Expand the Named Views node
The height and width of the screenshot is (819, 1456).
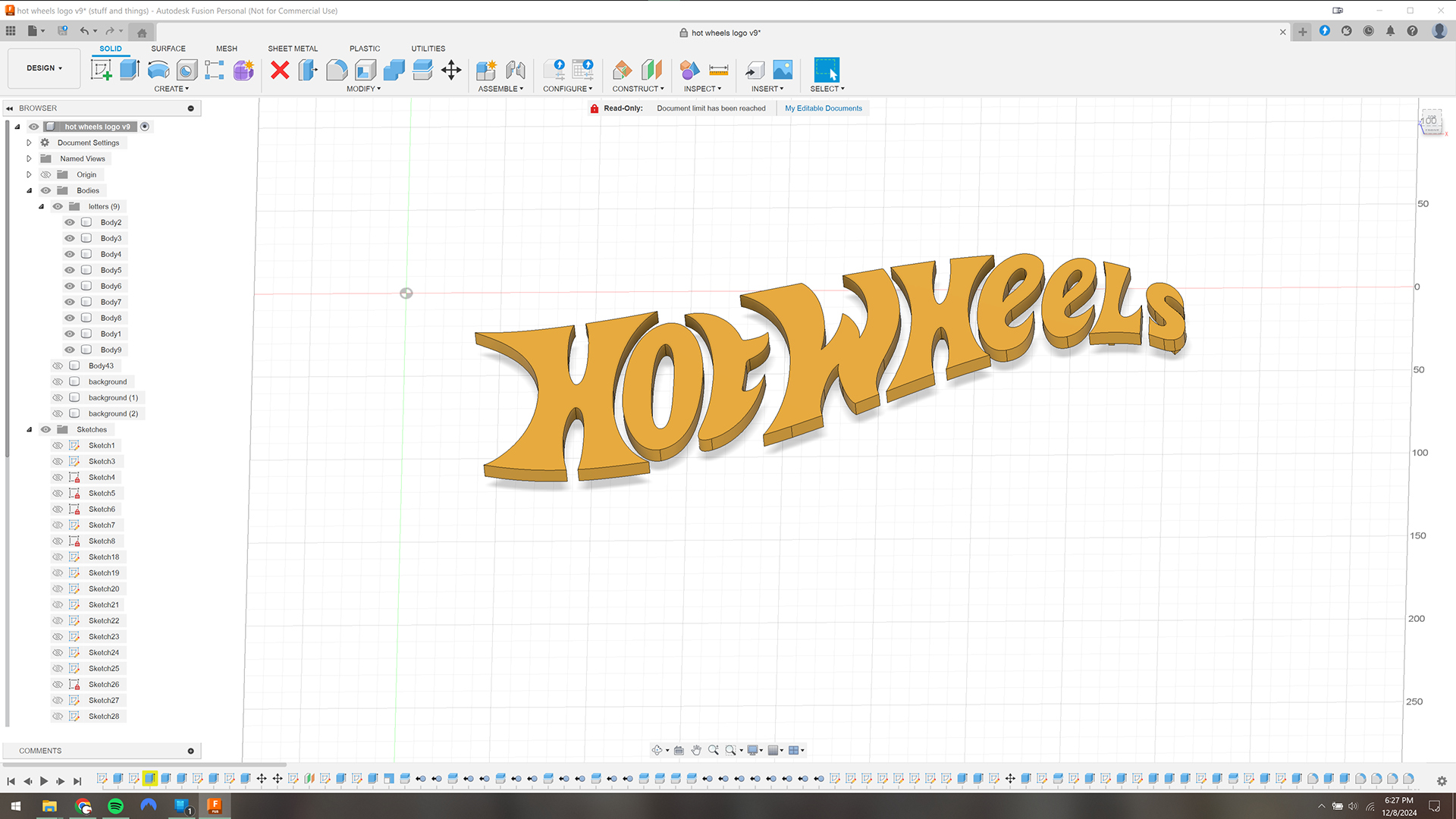point(29,158)
